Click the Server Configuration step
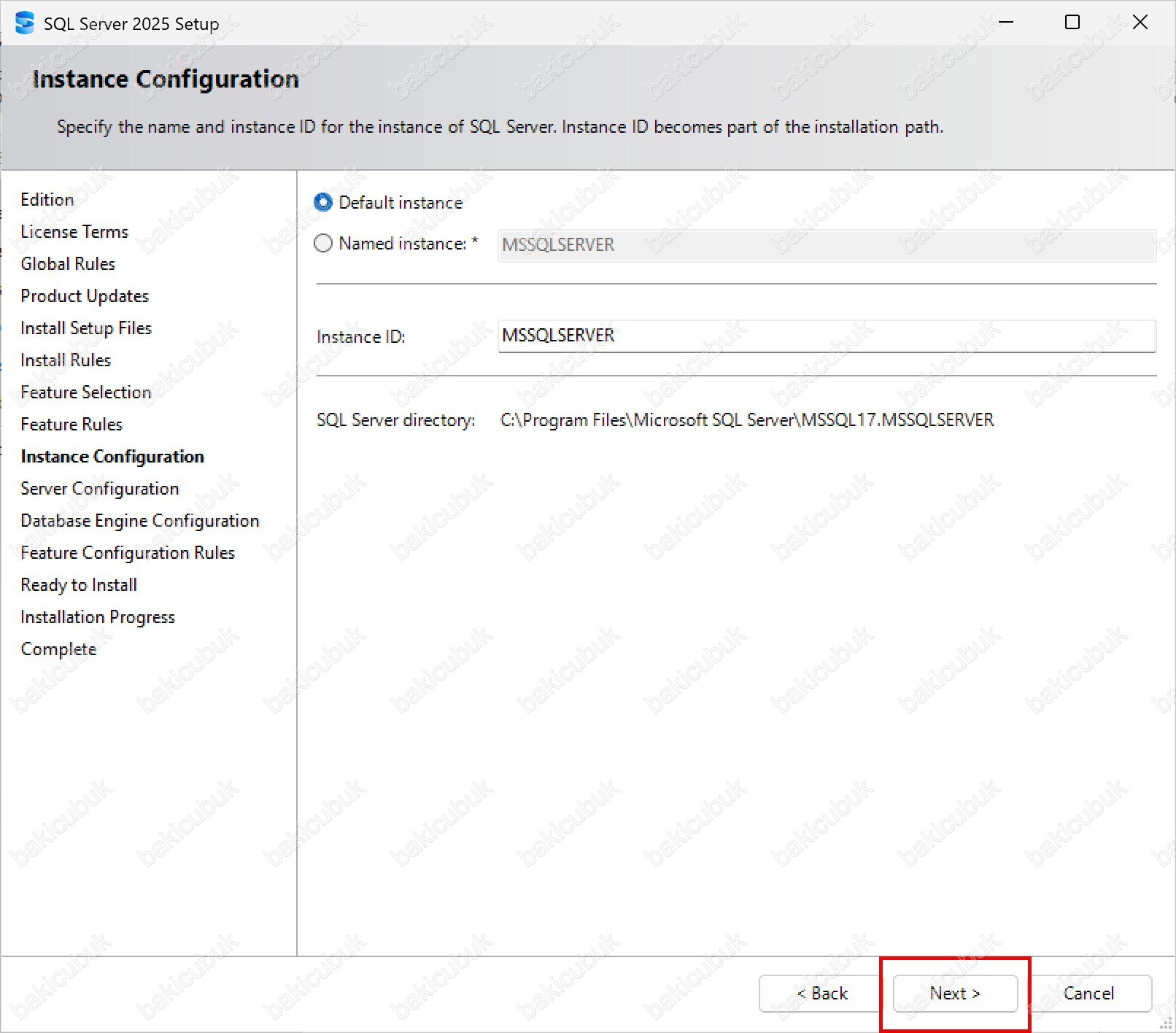The height and width of the screenshot is (1033, 1176). pyautogui.click(x=100, y=489)
